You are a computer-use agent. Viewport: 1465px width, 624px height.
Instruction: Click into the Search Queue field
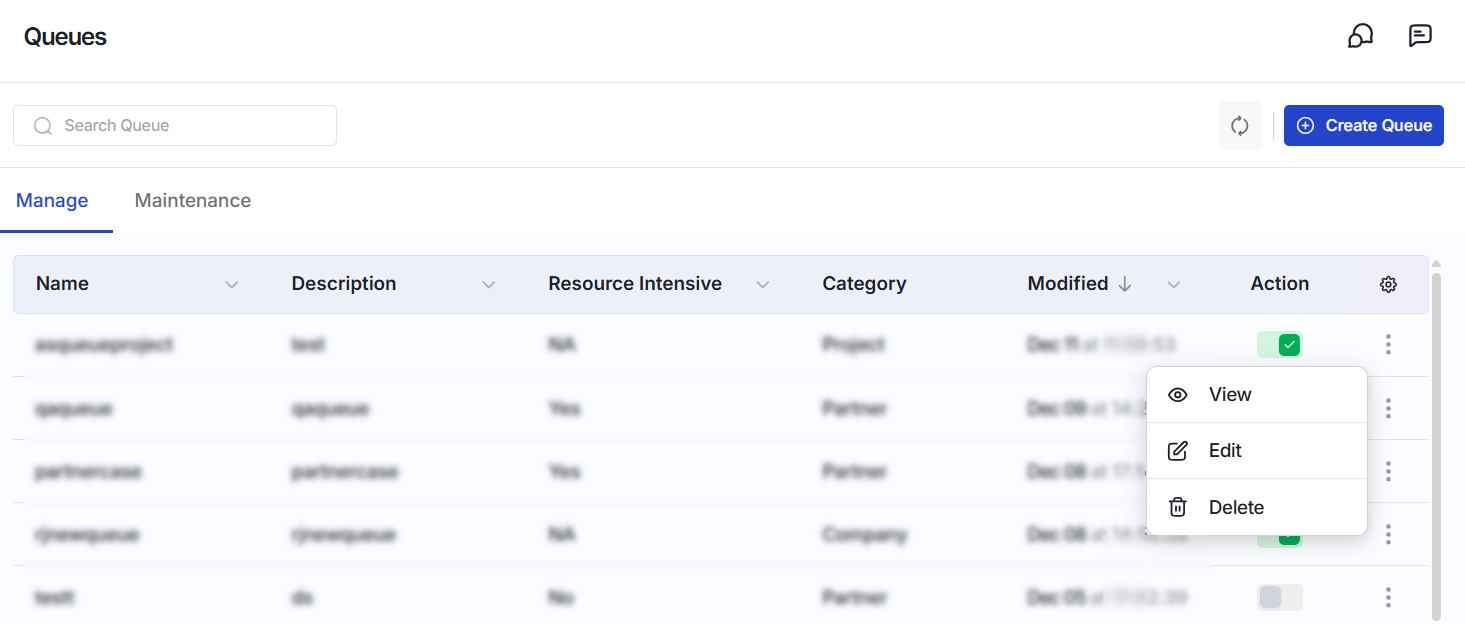[175, 126]
